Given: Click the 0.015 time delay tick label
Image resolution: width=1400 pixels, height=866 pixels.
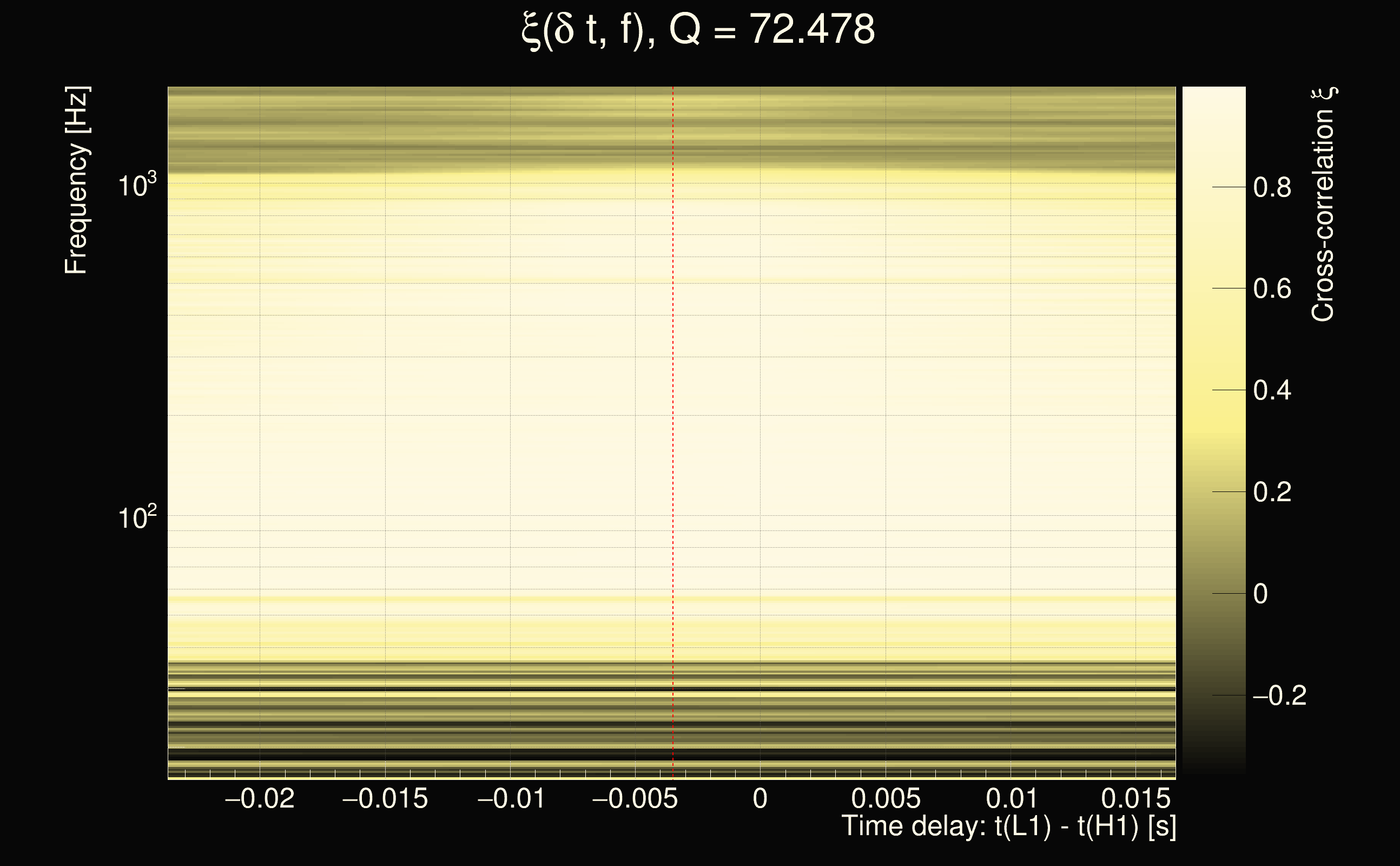Looking at the screenshot, I should coord(1135,799).
